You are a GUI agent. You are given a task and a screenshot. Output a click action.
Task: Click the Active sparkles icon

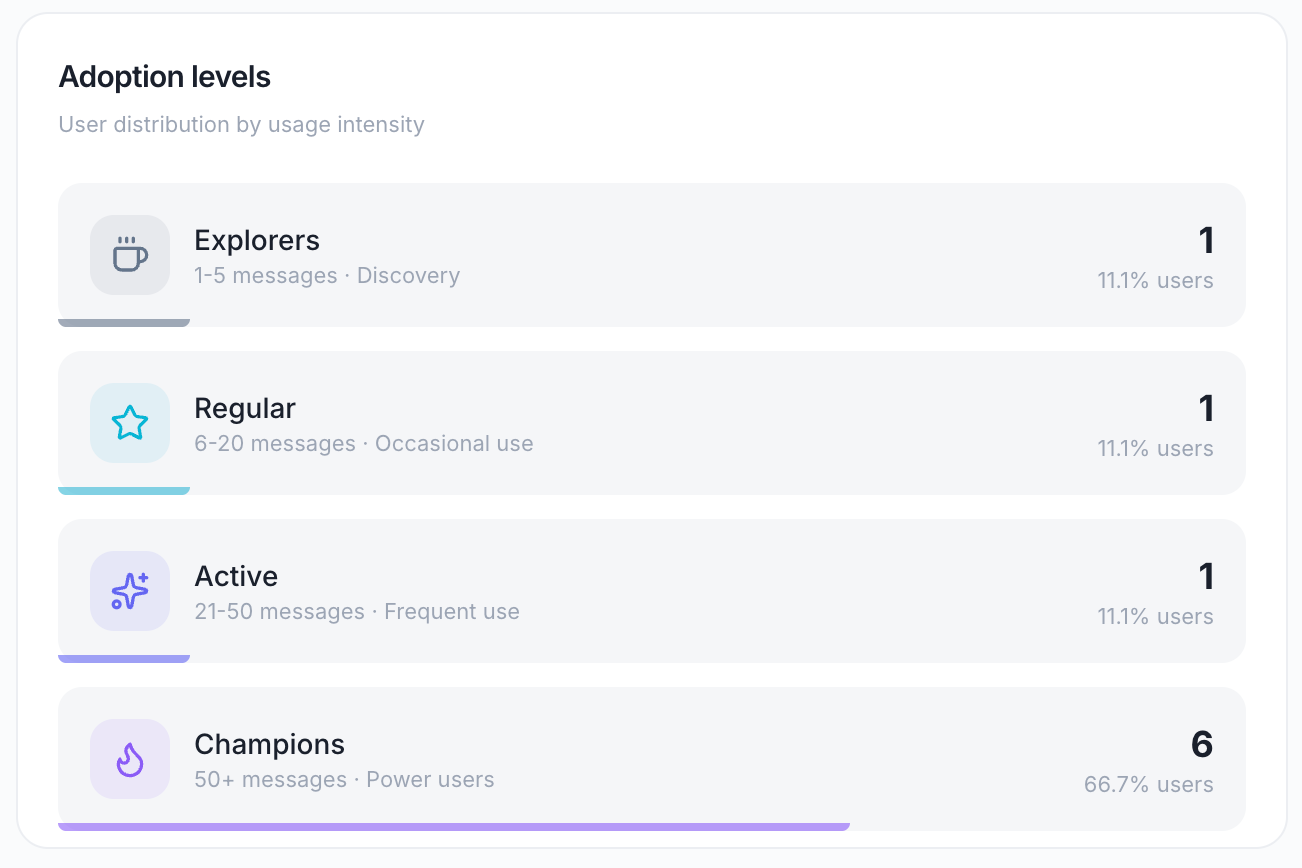point(130,591)
